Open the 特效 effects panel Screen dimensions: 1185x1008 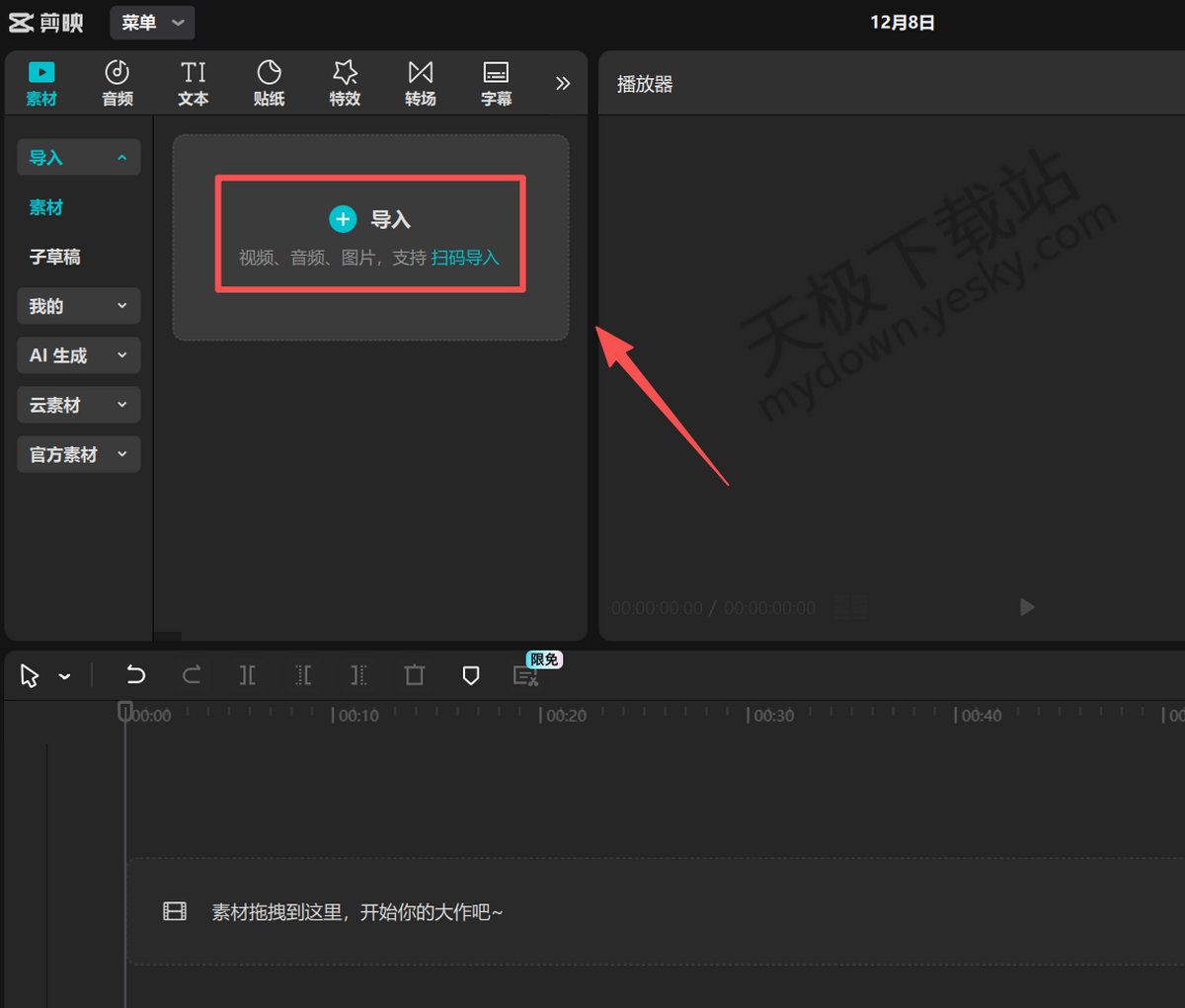[345, 83]
